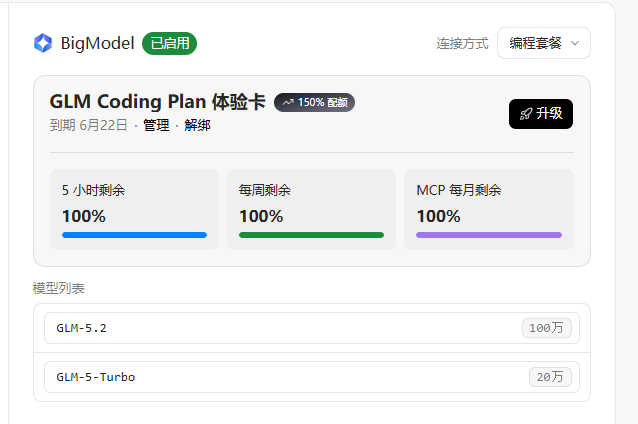Click the purple MCP 每月剩余 progress bar
638x424 pixels.
489,235
